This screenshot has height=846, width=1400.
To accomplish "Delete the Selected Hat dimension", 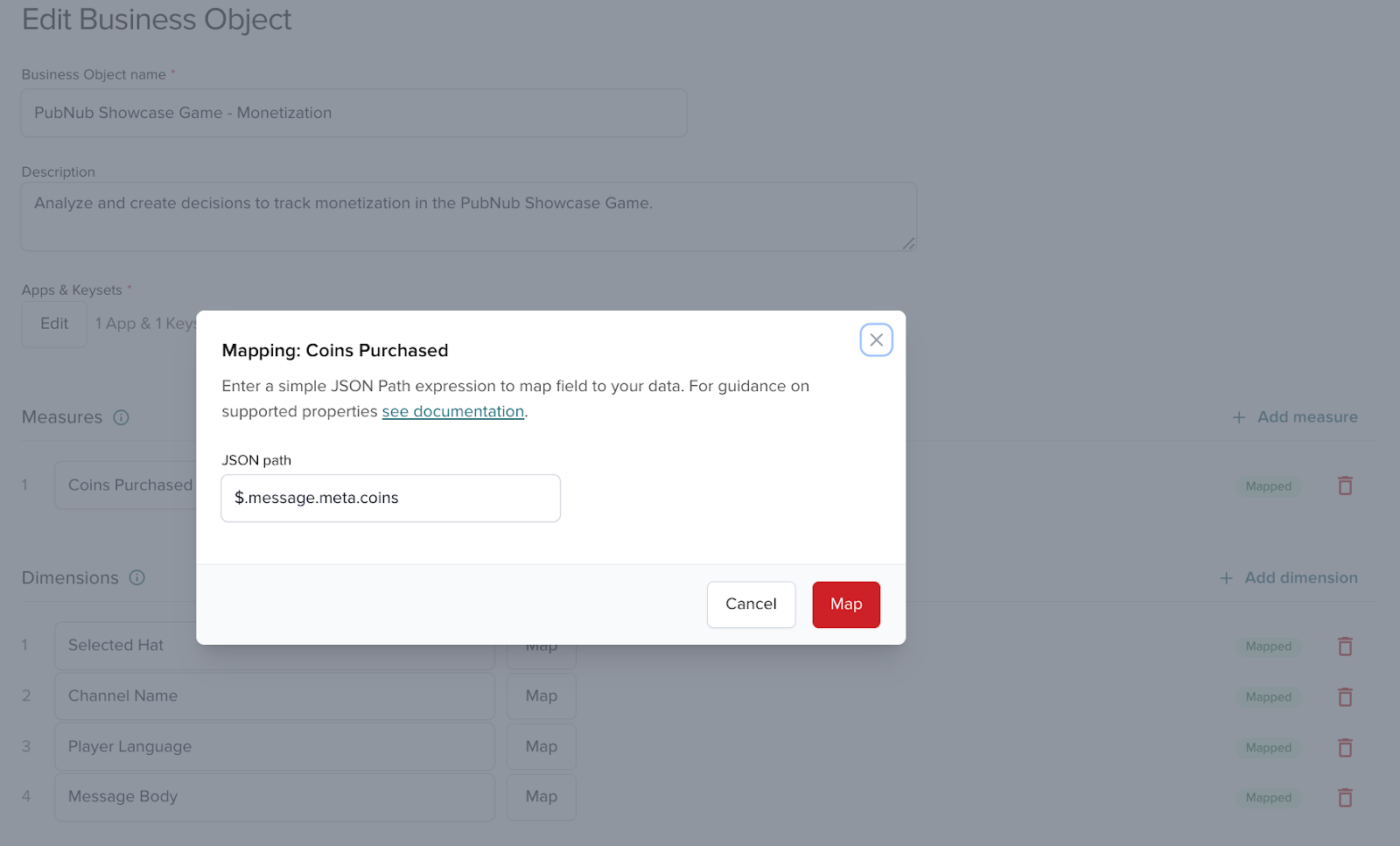I will [1345, 647].
